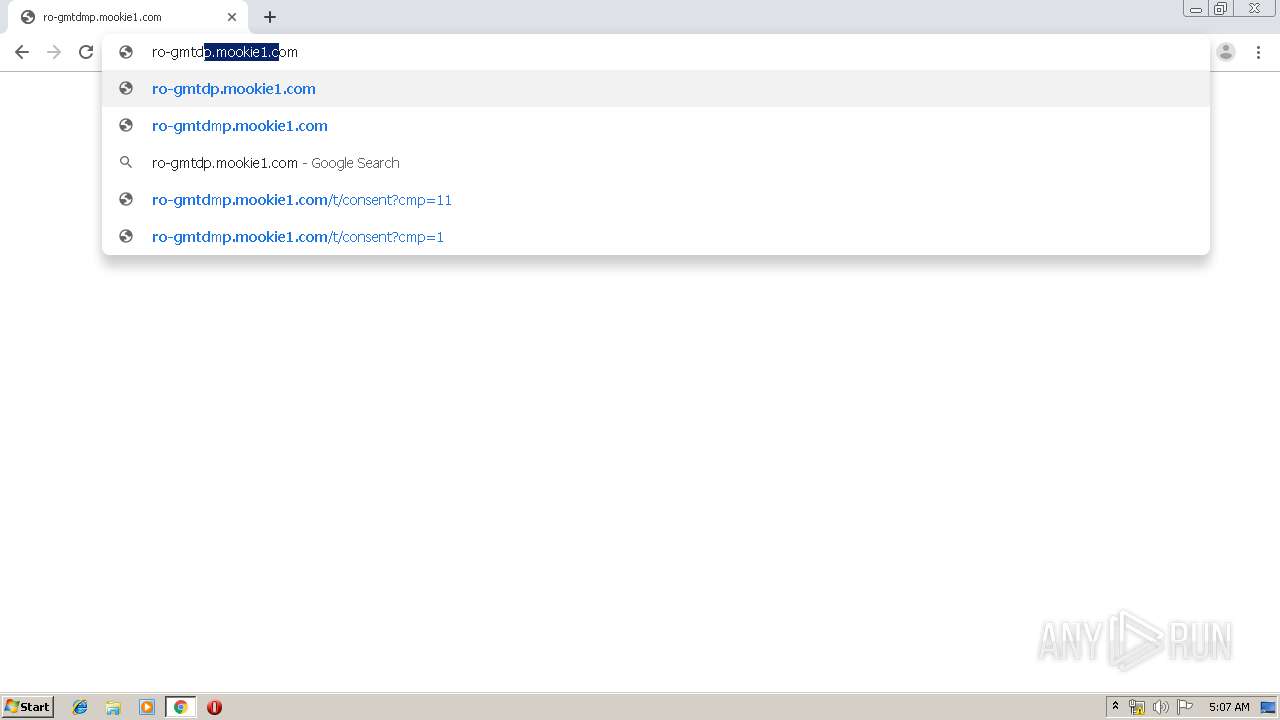Open the file explorer taskbar icon
Image resolution: width=1280 pixels, height=720 pixels.
[113, 707]
